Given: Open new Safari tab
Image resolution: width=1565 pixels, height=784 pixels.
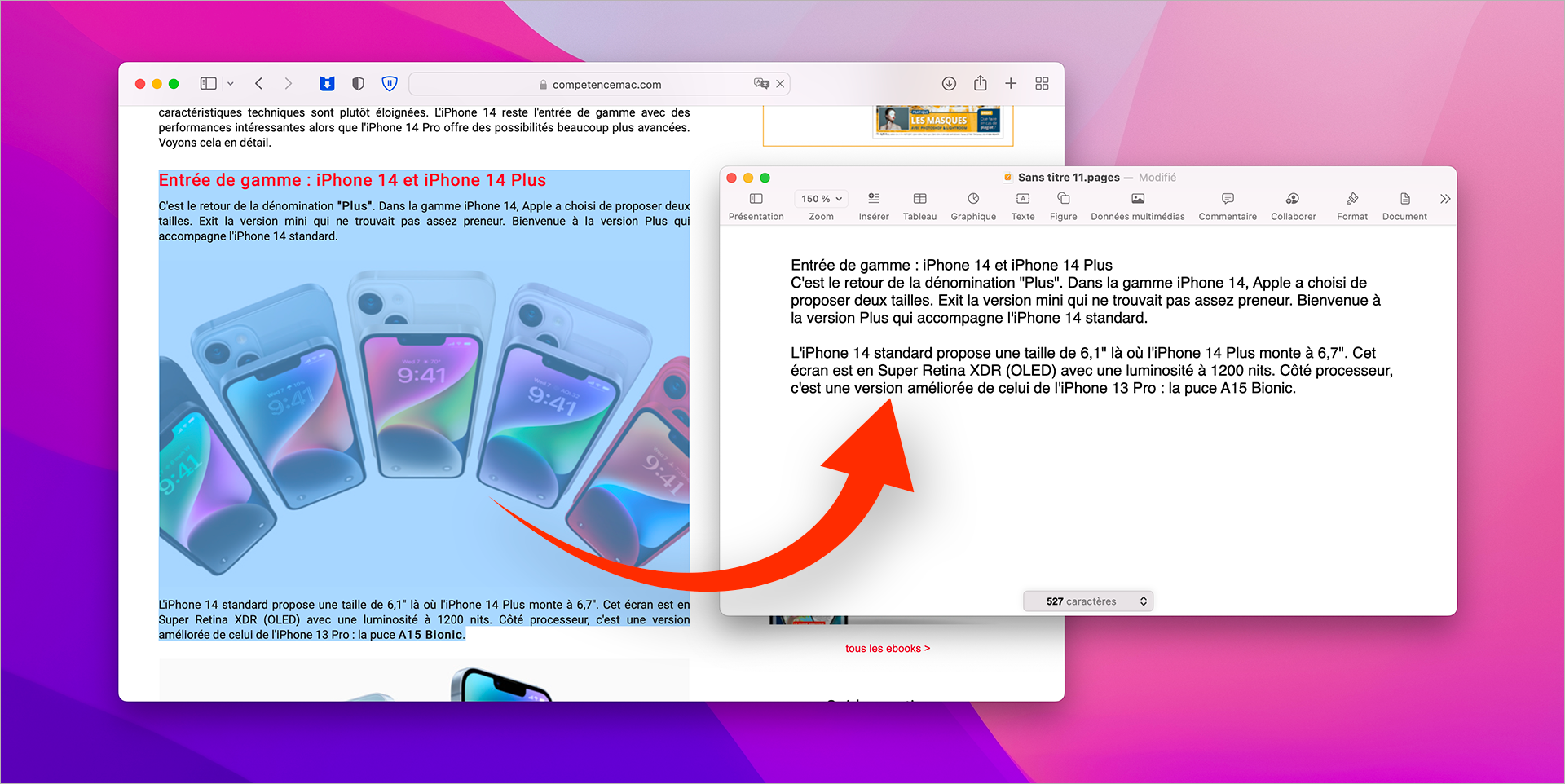Looking at the screenshot, I should coord(1011,83).
